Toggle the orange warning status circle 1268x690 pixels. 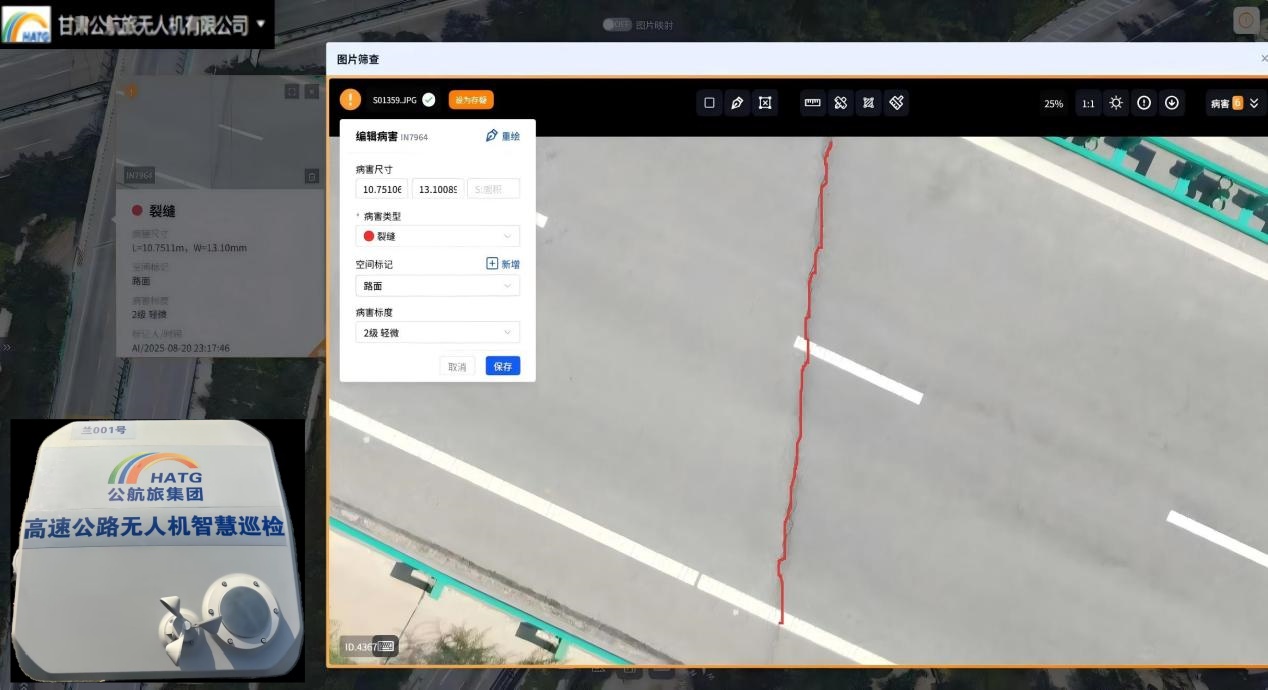[x=350, y=99]
